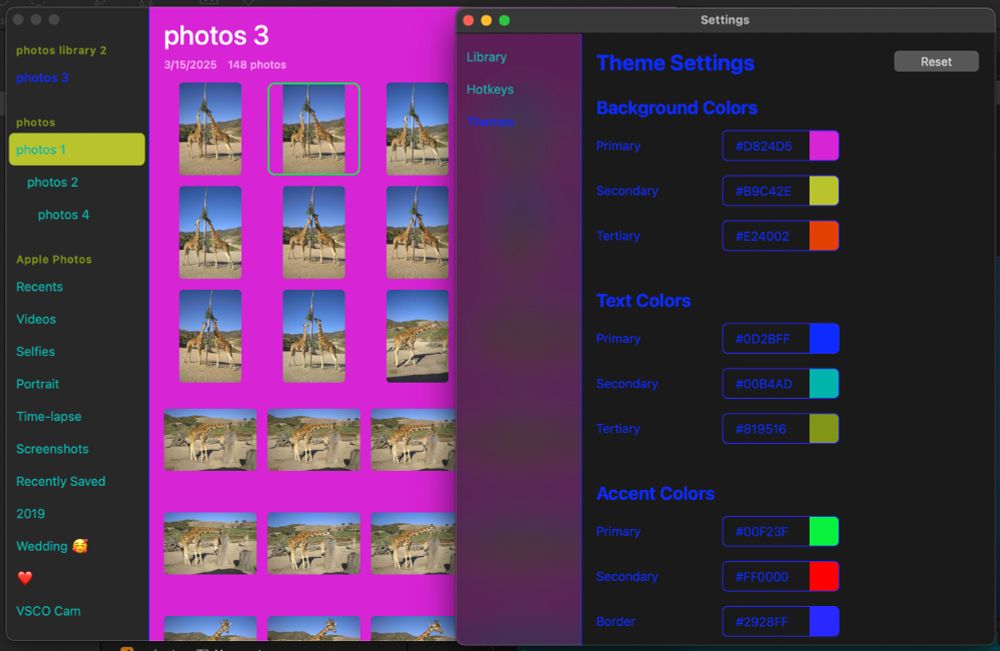Click the Apple Photos section heading
The width and height of the screenshot is (1000, 651).
tap(54, 260)
